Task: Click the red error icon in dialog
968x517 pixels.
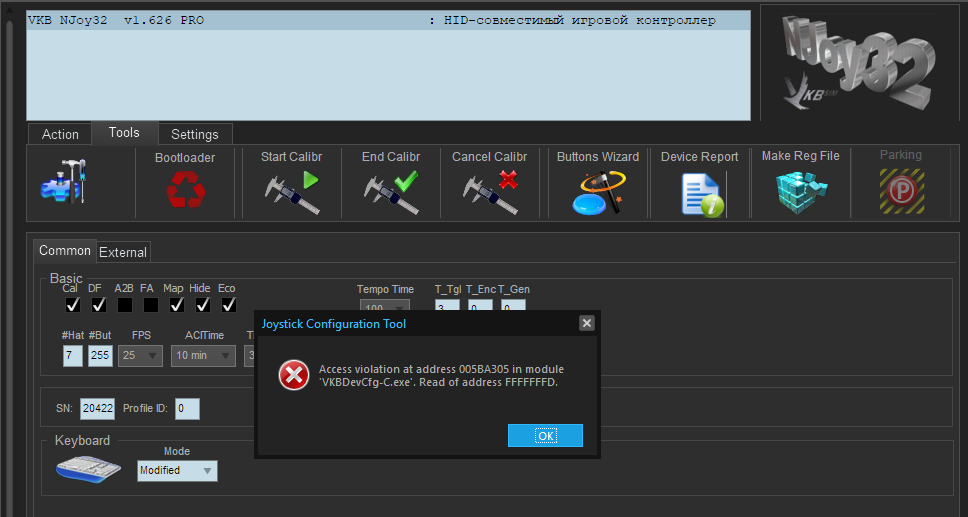Action: (293, 375)
